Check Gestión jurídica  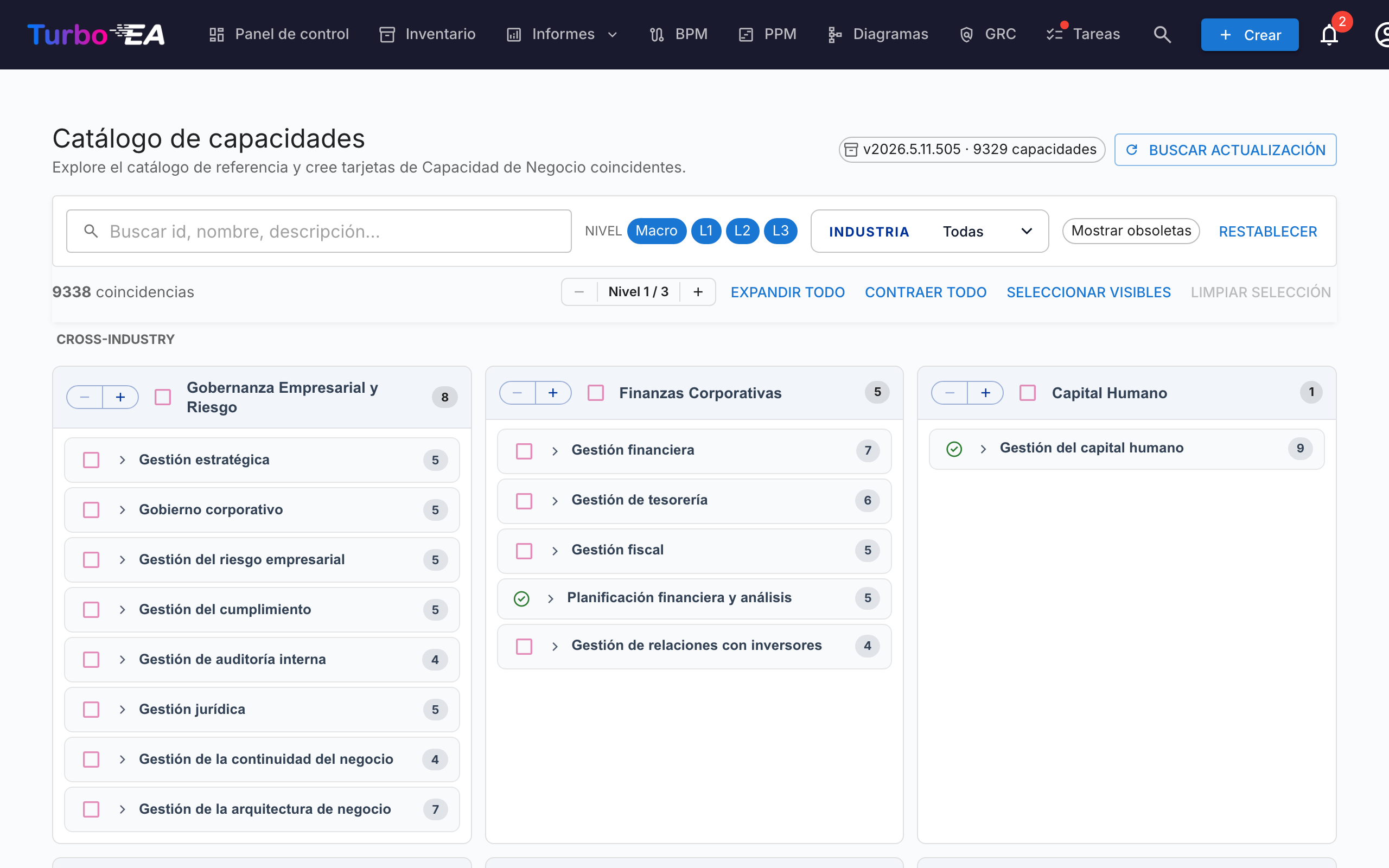tap(91, 710)
